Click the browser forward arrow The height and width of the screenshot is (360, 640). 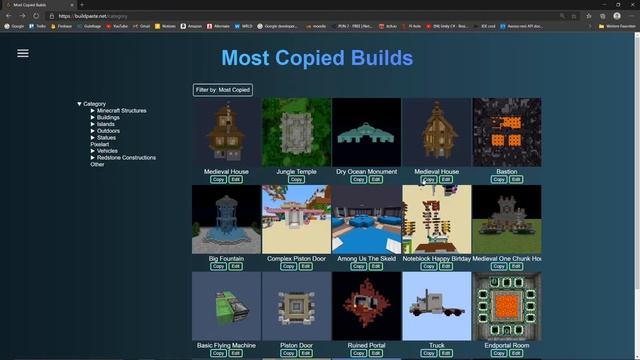pyautogui.click(x=22, y=16)
